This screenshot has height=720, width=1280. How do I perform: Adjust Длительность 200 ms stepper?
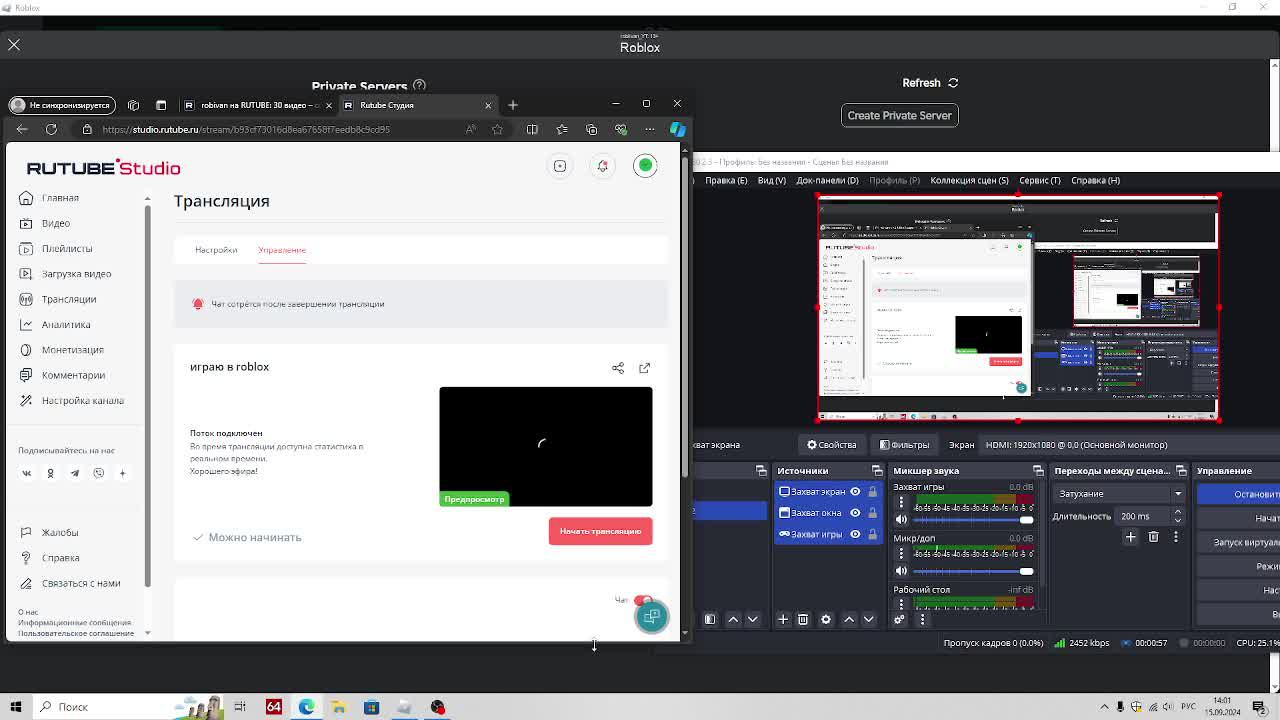pos(1177,516)
